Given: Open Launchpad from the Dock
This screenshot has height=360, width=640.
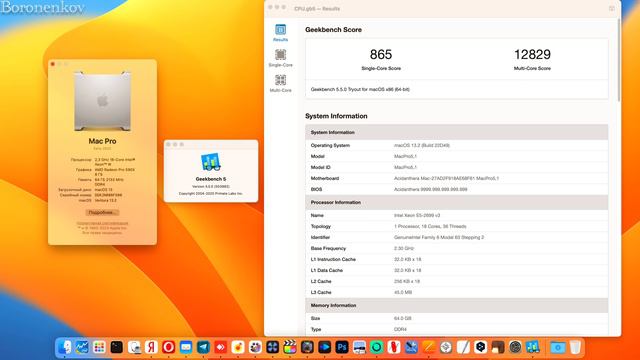Looking at the screenshot, I should coord(99,347).
